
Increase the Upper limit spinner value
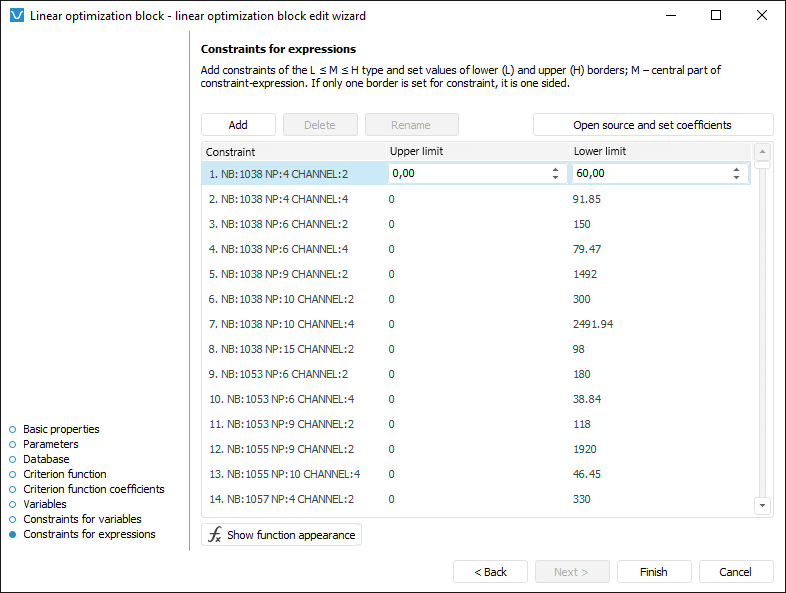tap(555, 170)
